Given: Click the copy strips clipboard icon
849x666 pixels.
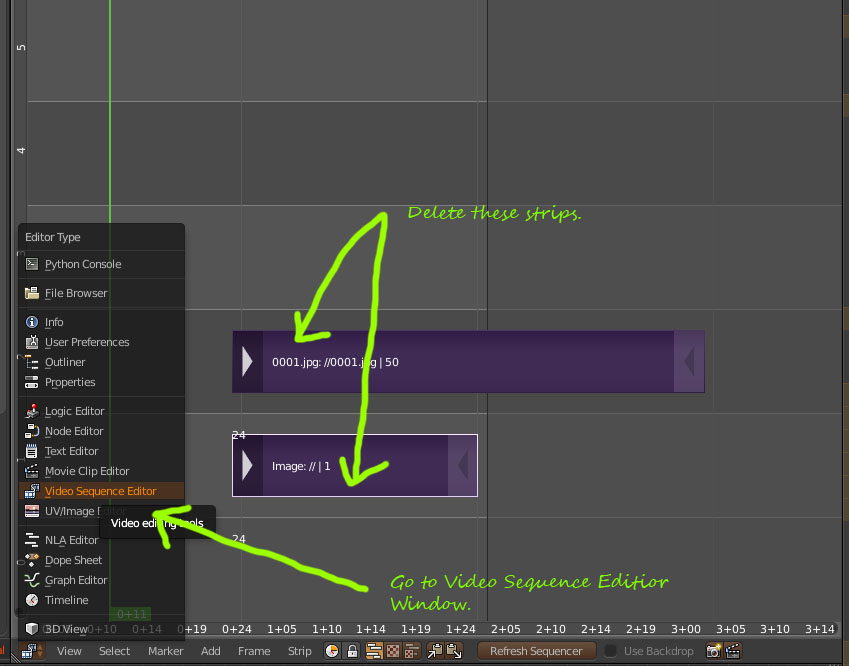Looking at the screenshot, I should tap(435, 650).
